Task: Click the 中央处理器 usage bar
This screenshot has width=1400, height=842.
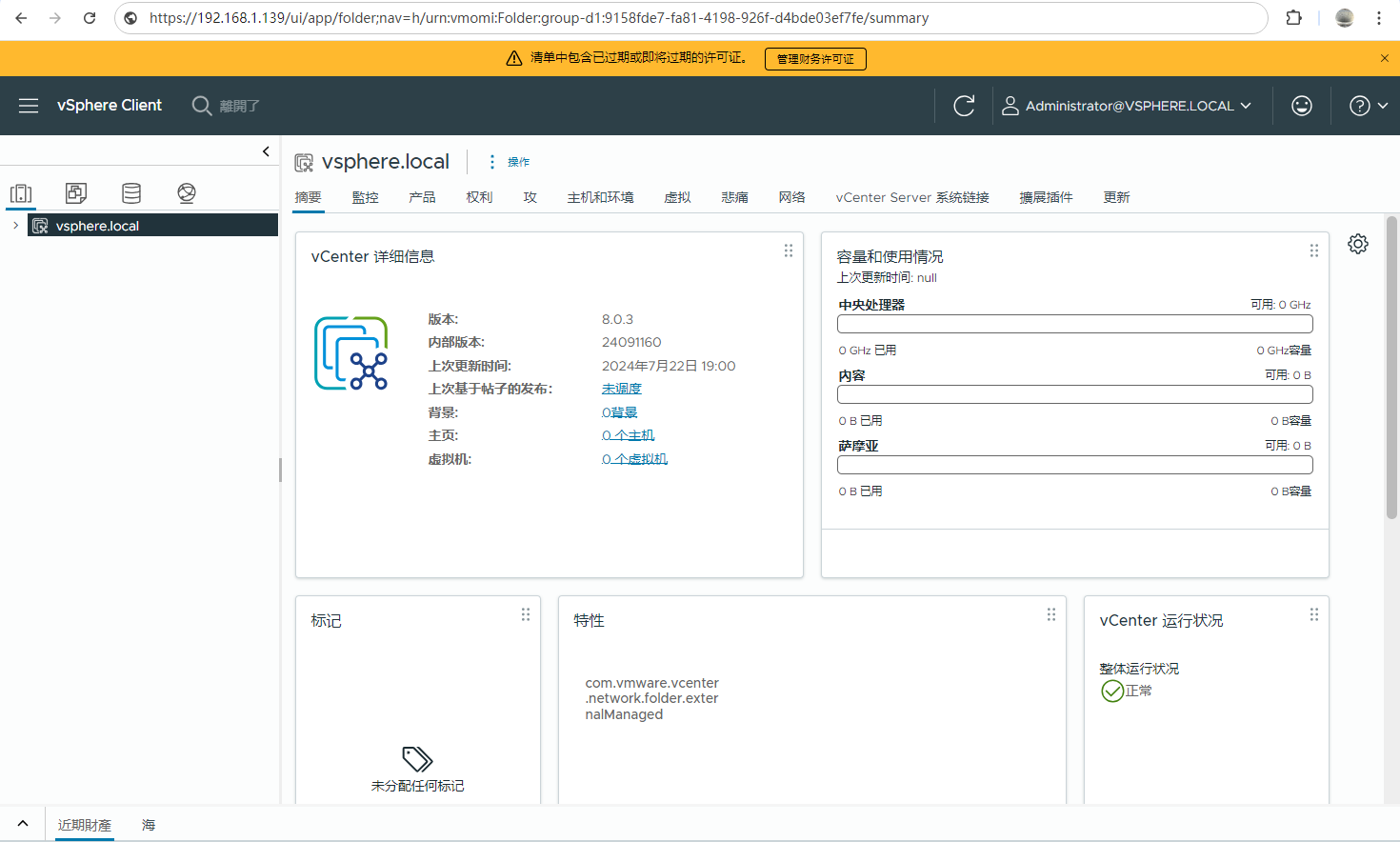Action: click(1075, 324)
